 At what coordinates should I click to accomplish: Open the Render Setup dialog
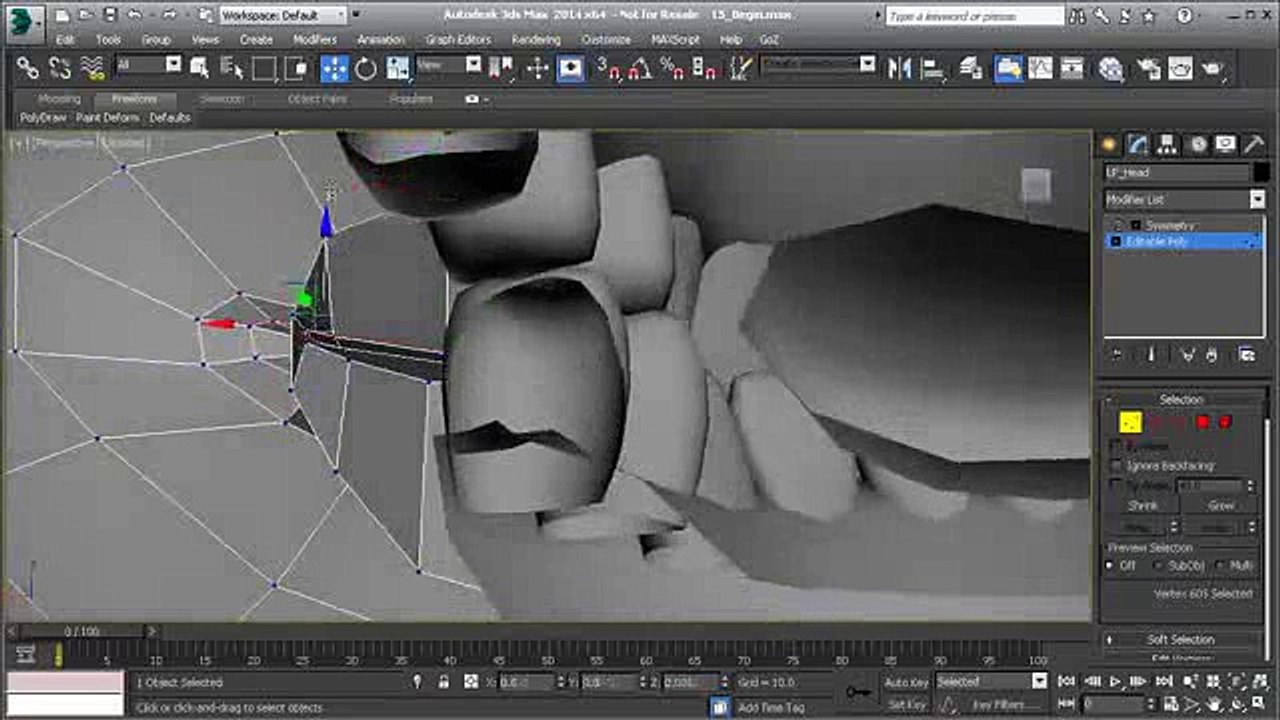tap(1149, 68)
